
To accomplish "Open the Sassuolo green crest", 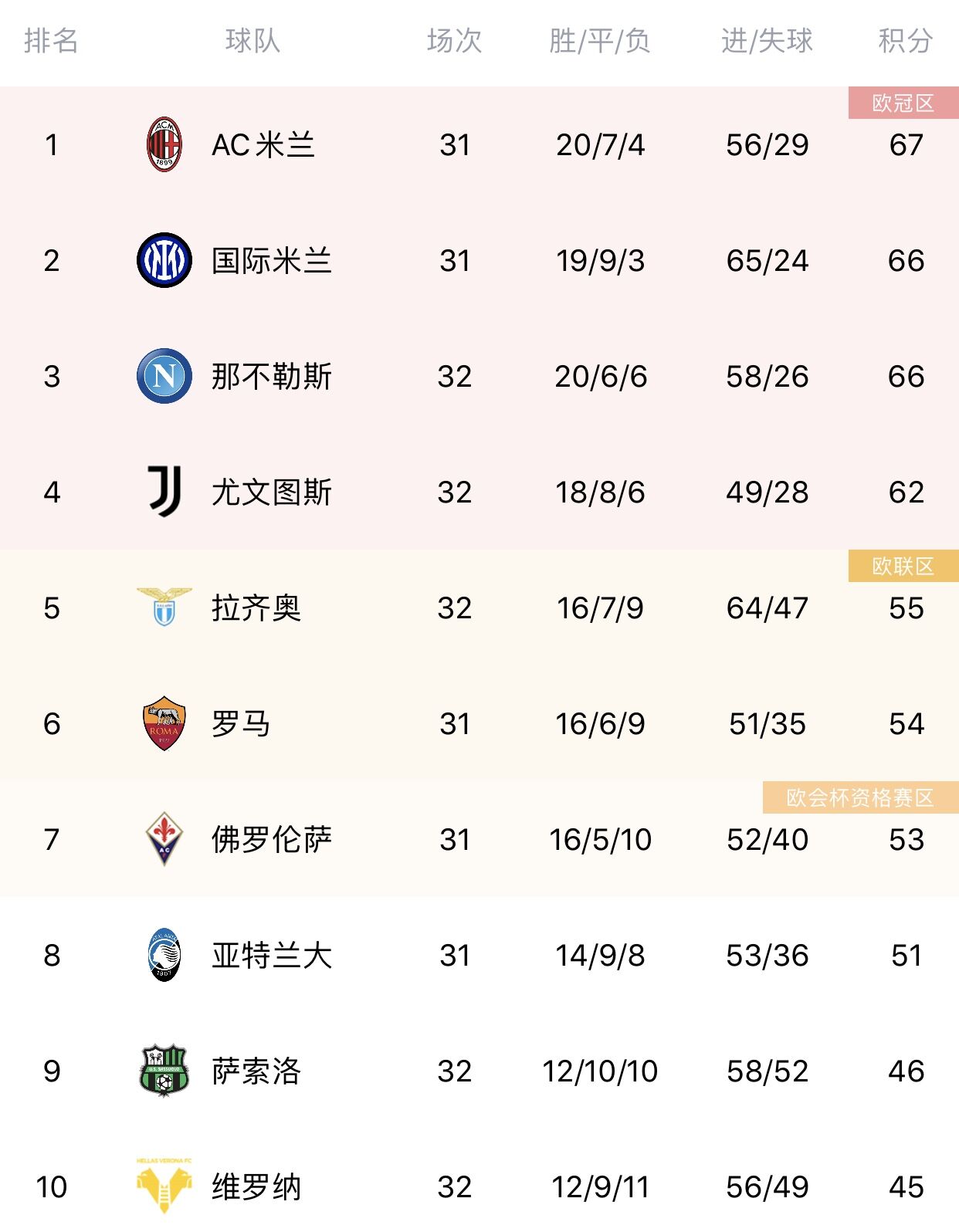I will coord(164,1071).
